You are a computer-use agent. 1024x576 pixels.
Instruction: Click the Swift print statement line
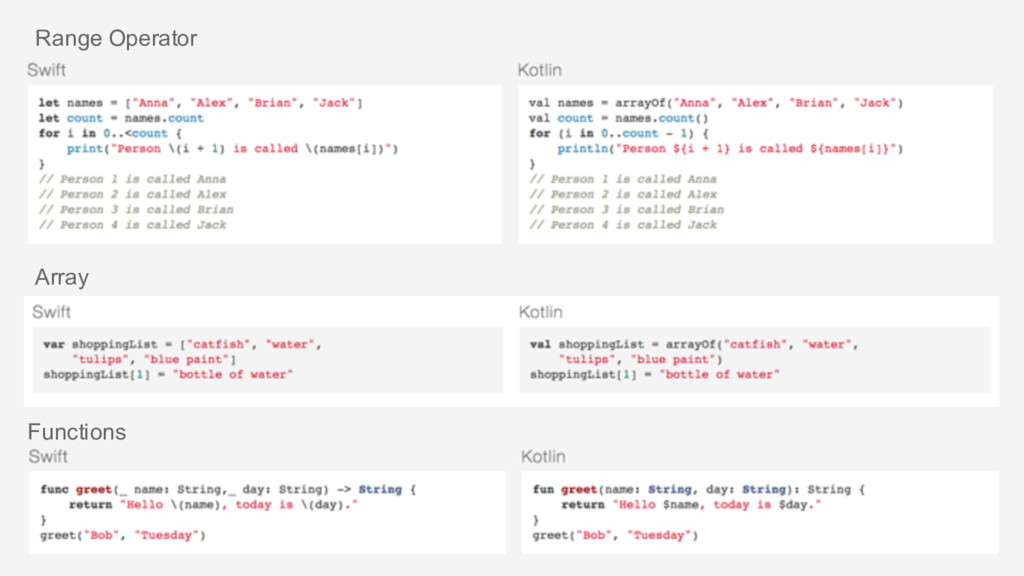coord(232,149)
